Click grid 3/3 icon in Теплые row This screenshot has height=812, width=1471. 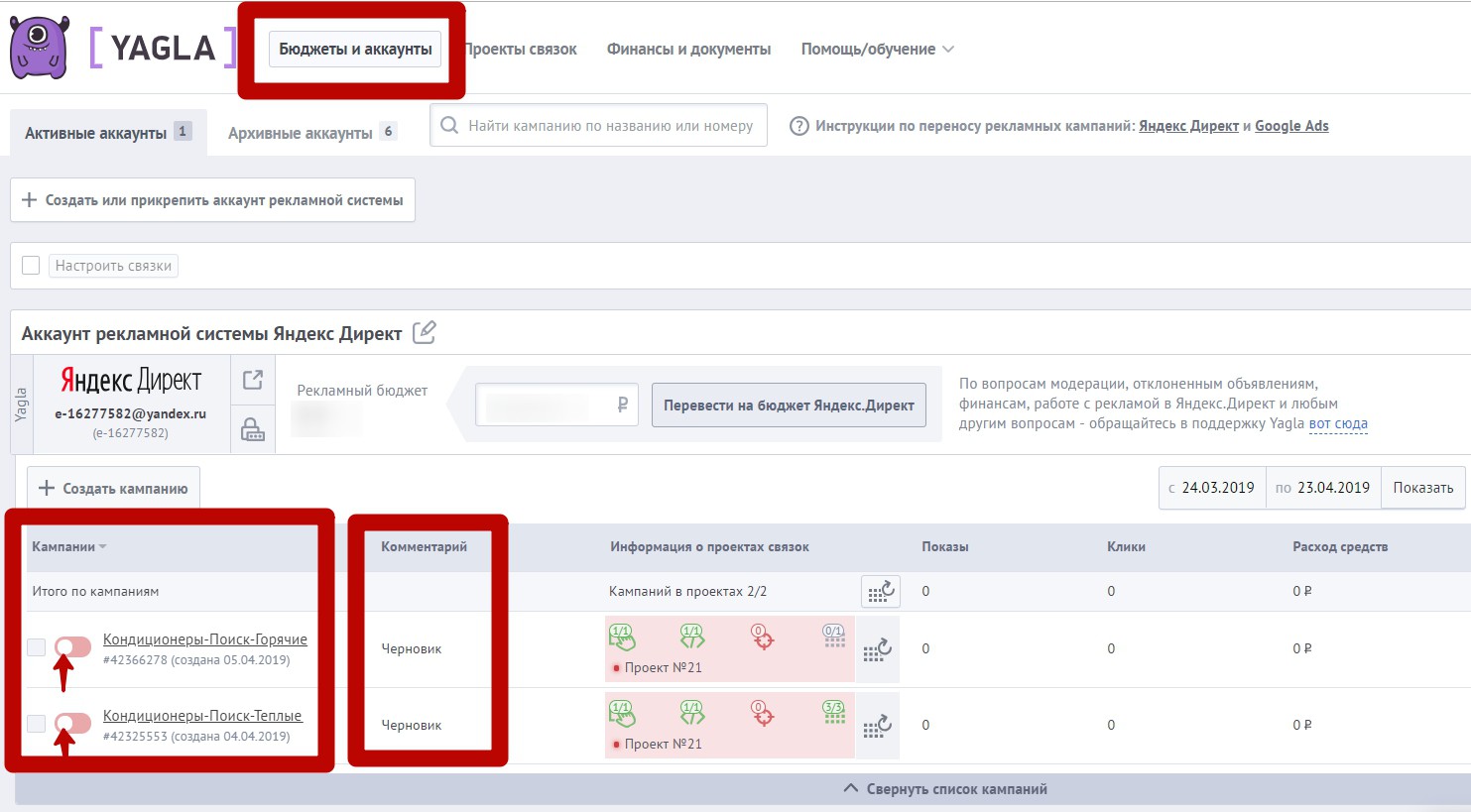(834, 712)
